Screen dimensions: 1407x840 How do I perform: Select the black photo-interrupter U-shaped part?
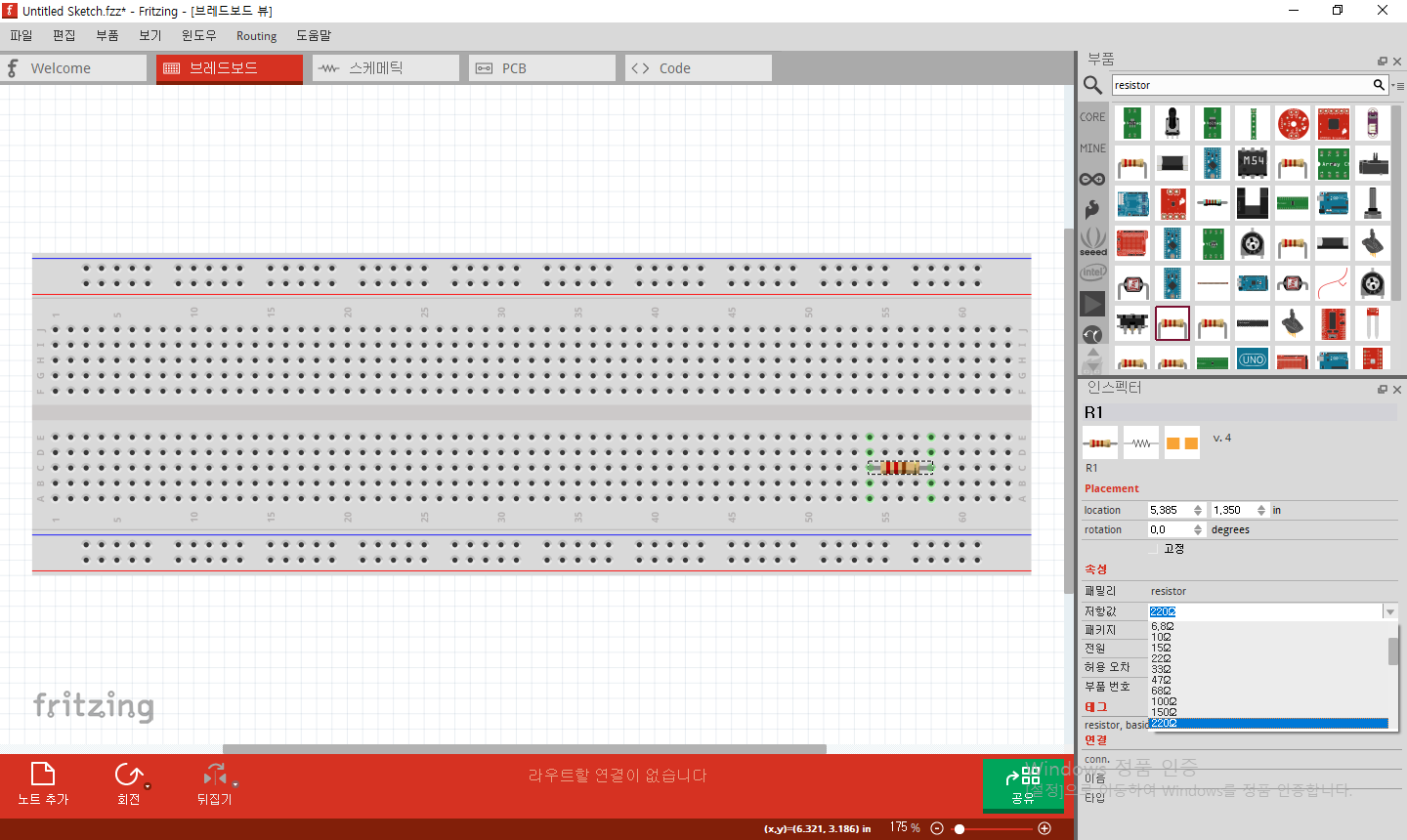(x=1253, y=203)
